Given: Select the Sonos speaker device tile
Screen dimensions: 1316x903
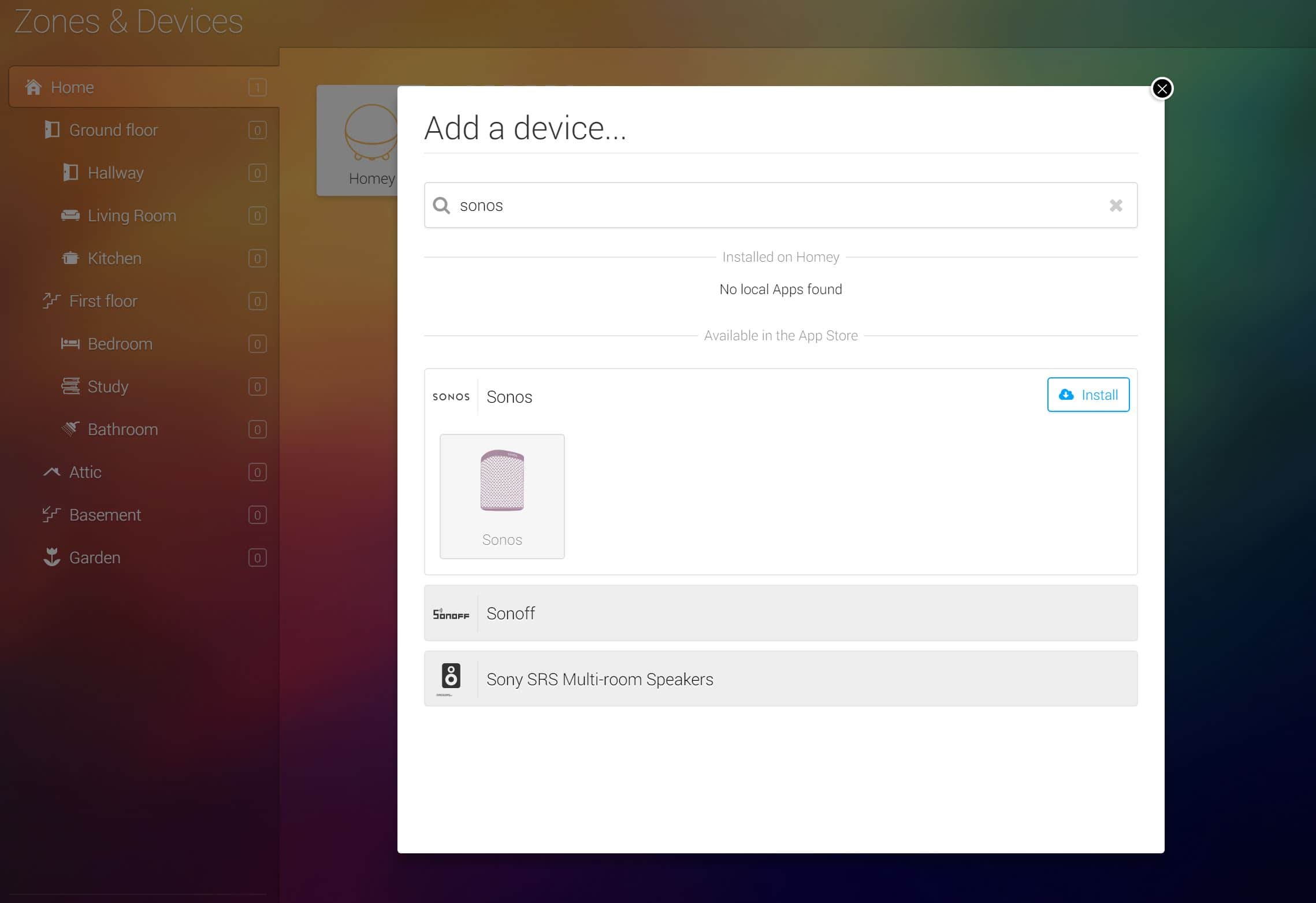Looking at the screenshot, I should coord(502,496).
